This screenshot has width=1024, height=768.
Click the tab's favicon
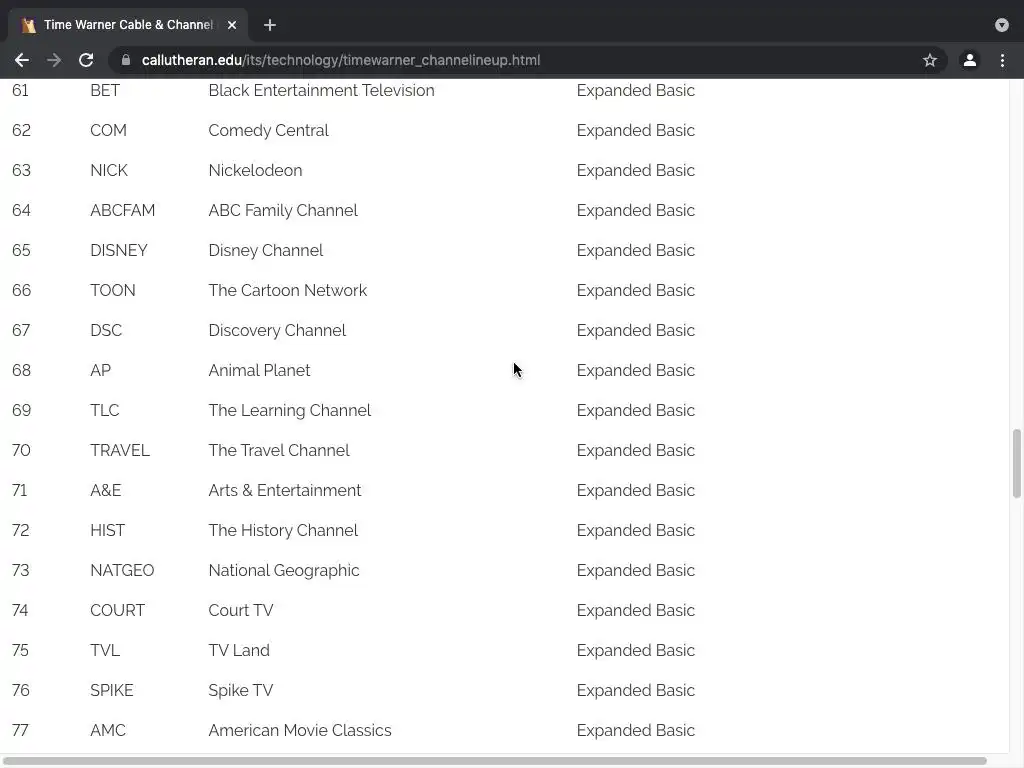point(28,25)
